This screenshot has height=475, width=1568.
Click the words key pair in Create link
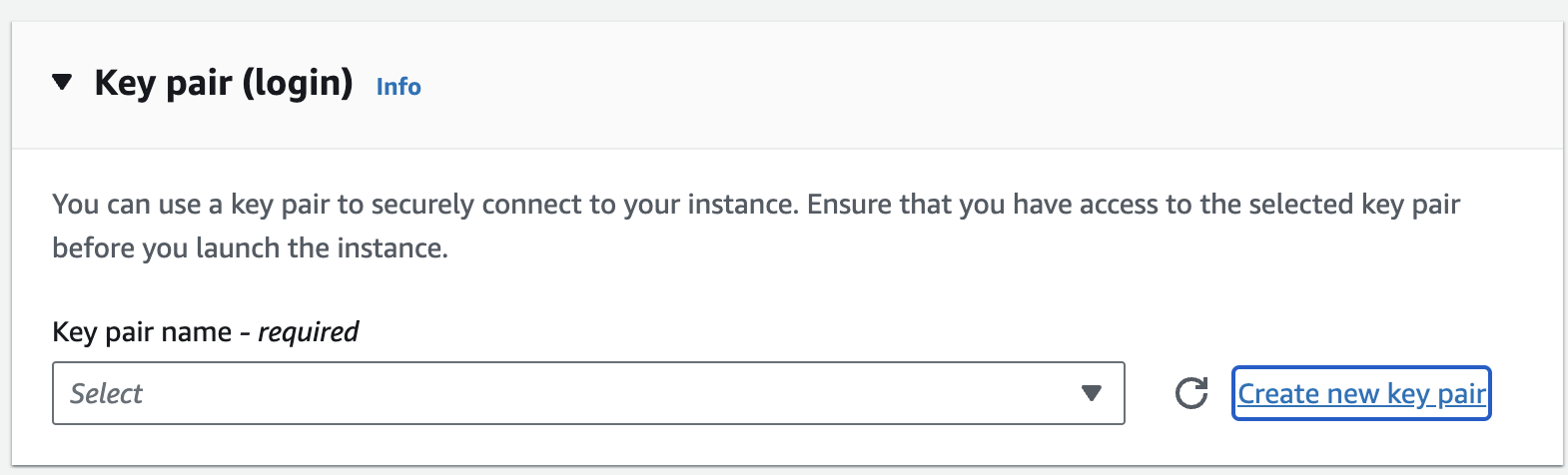pyautogui.click(x=1436, y=393)
